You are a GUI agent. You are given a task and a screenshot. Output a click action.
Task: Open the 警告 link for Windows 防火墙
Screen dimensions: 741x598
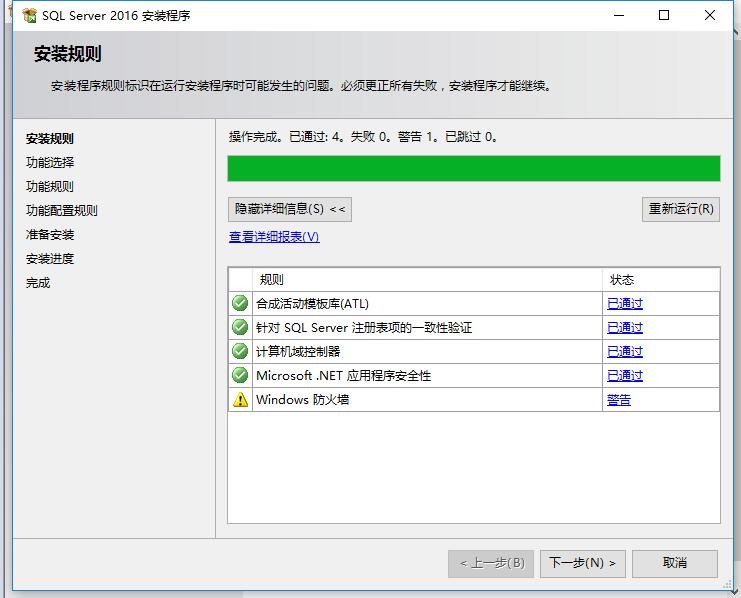[x=618, y=400]
